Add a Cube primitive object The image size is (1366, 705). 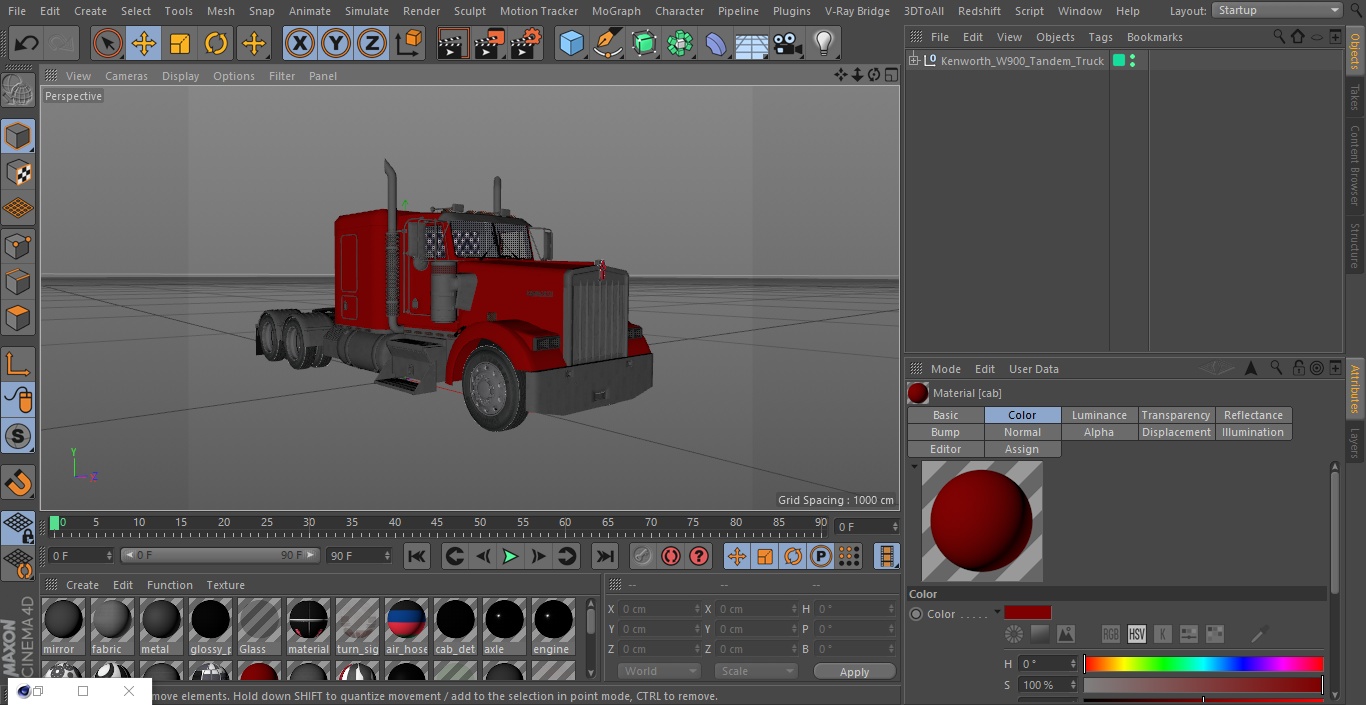pyautogui.click(x=571, y=43)
